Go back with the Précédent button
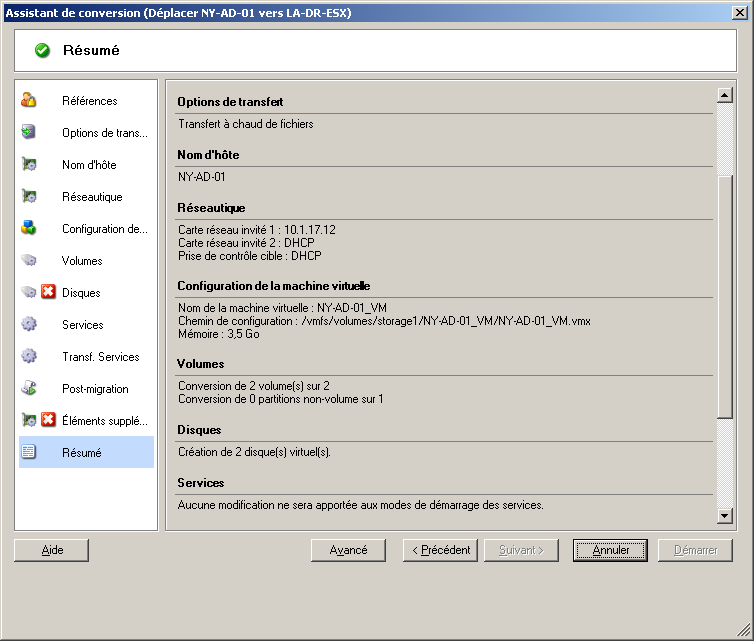This screenshot has width=754, height=641. coord(440,550)
